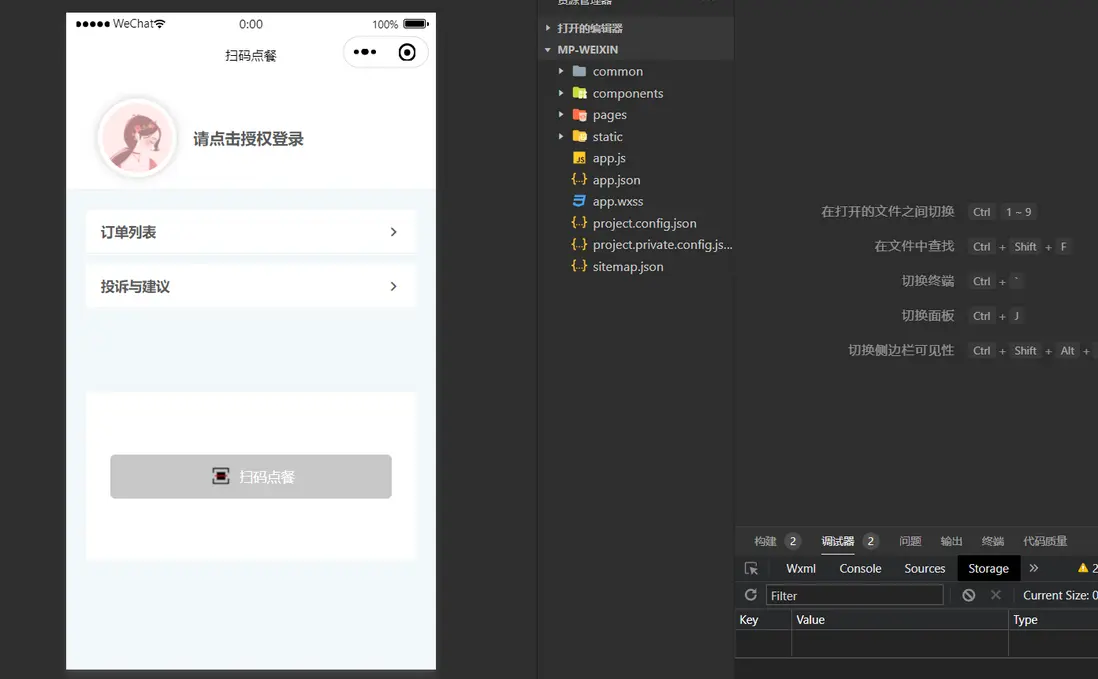The image size is (1098, 679).
Task: Open the mini program three-dot menu
Action: pos(365,52)
